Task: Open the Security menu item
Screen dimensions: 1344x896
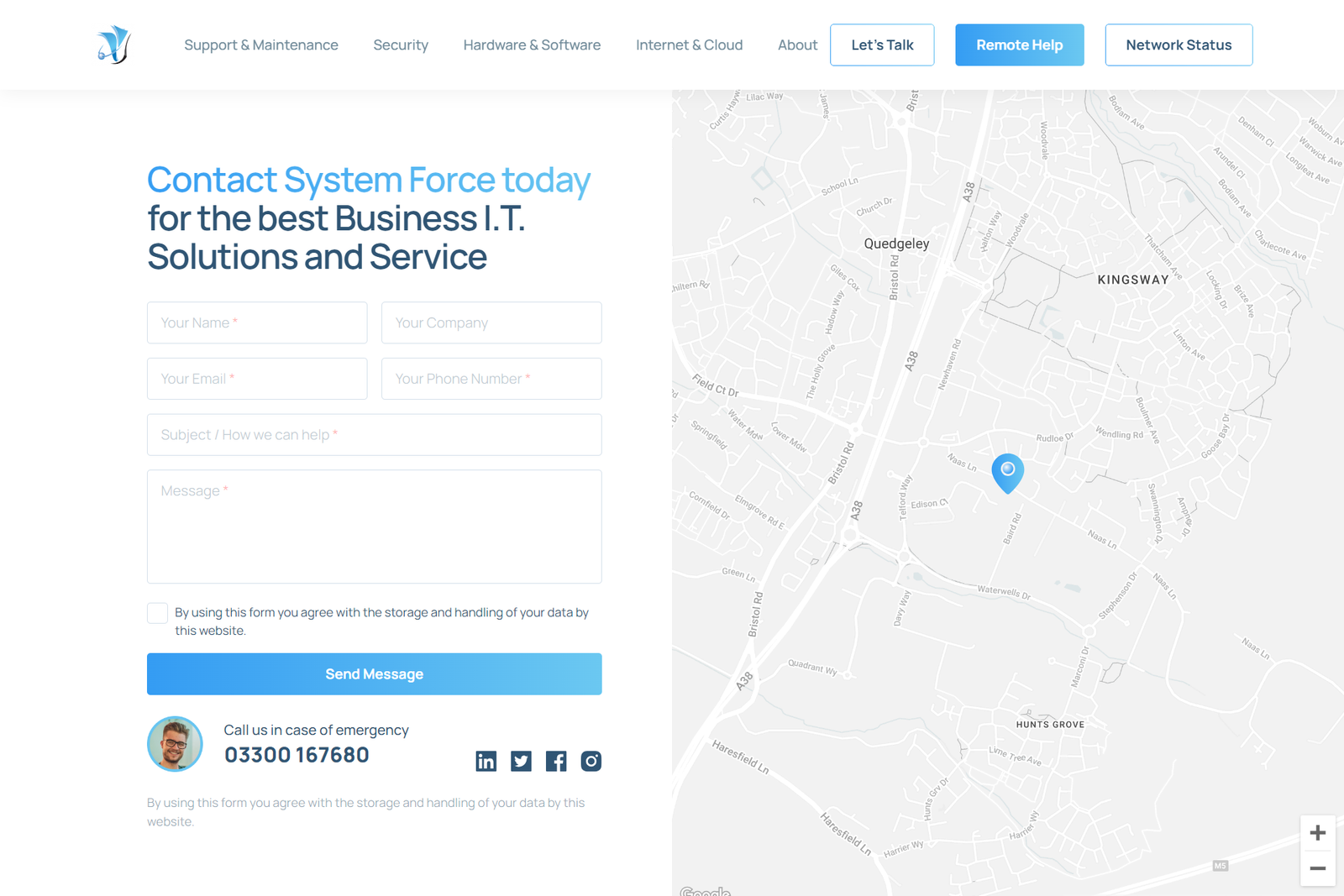Action: point(401,45)
